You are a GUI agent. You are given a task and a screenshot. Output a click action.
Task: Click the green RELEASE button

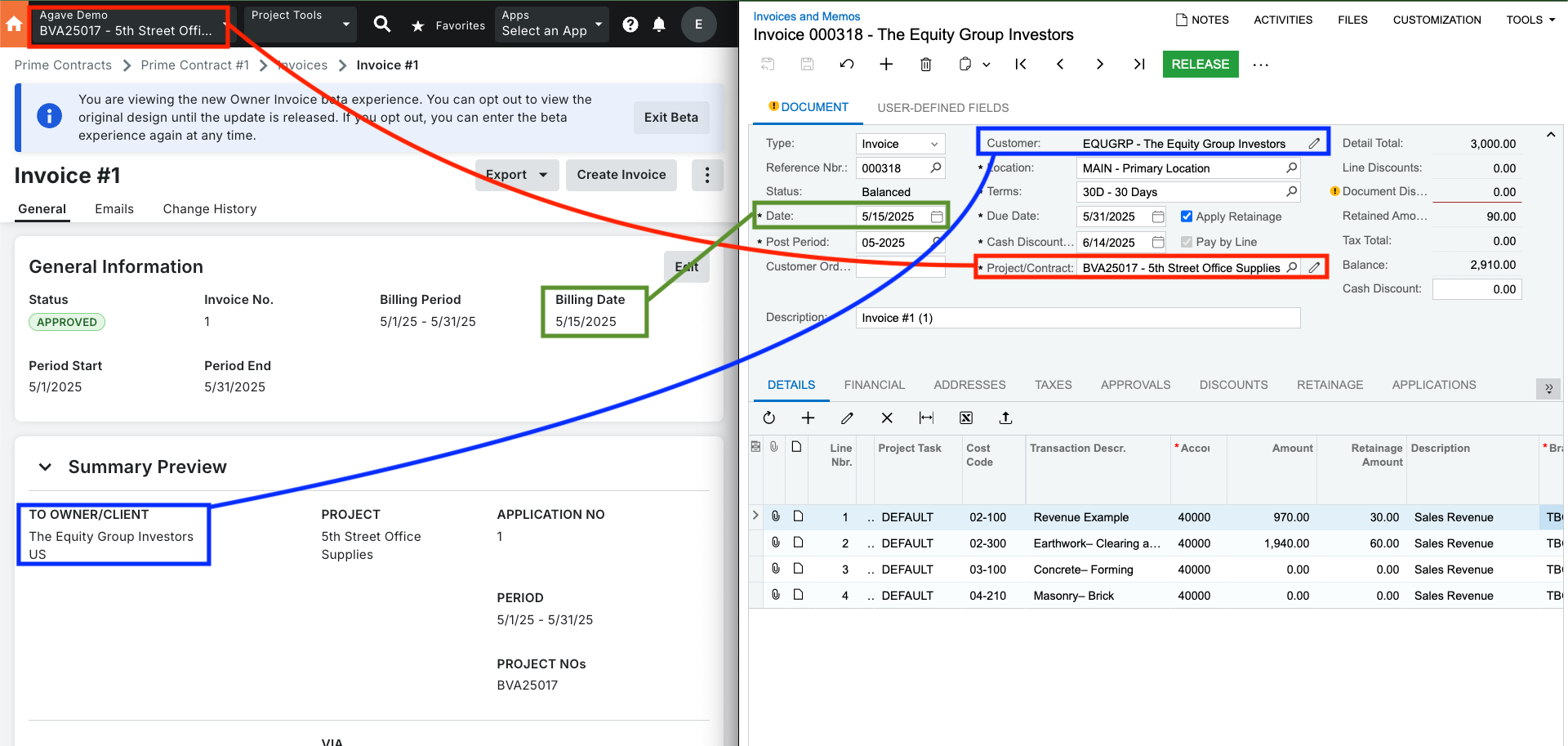[x=1200, y=64]
